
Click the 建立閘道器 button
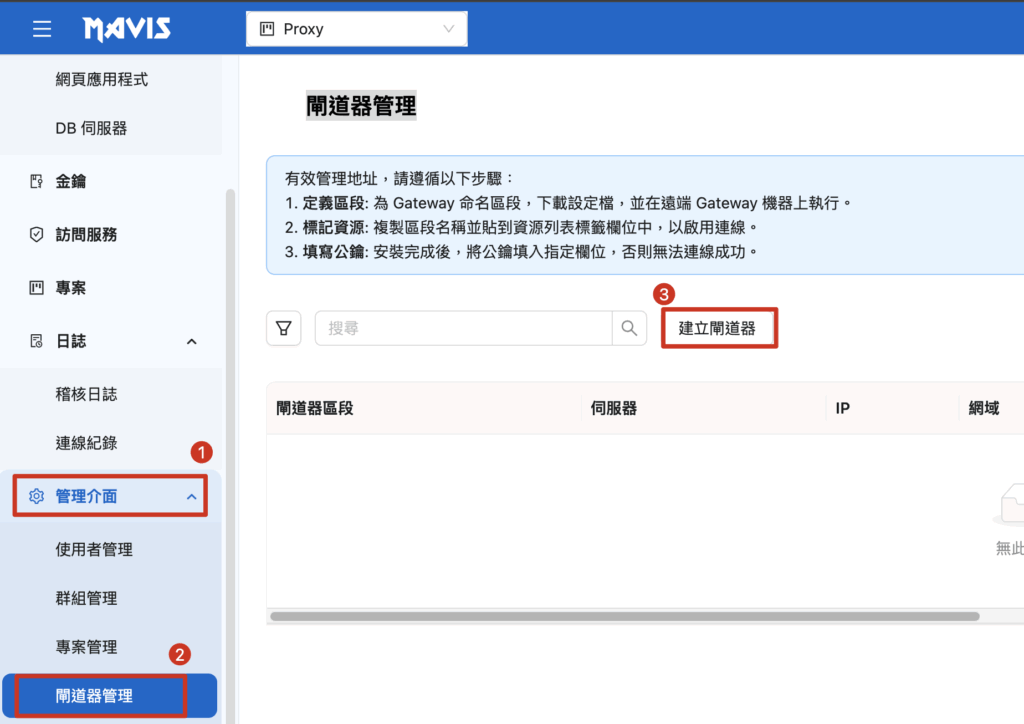click(718, 328)
